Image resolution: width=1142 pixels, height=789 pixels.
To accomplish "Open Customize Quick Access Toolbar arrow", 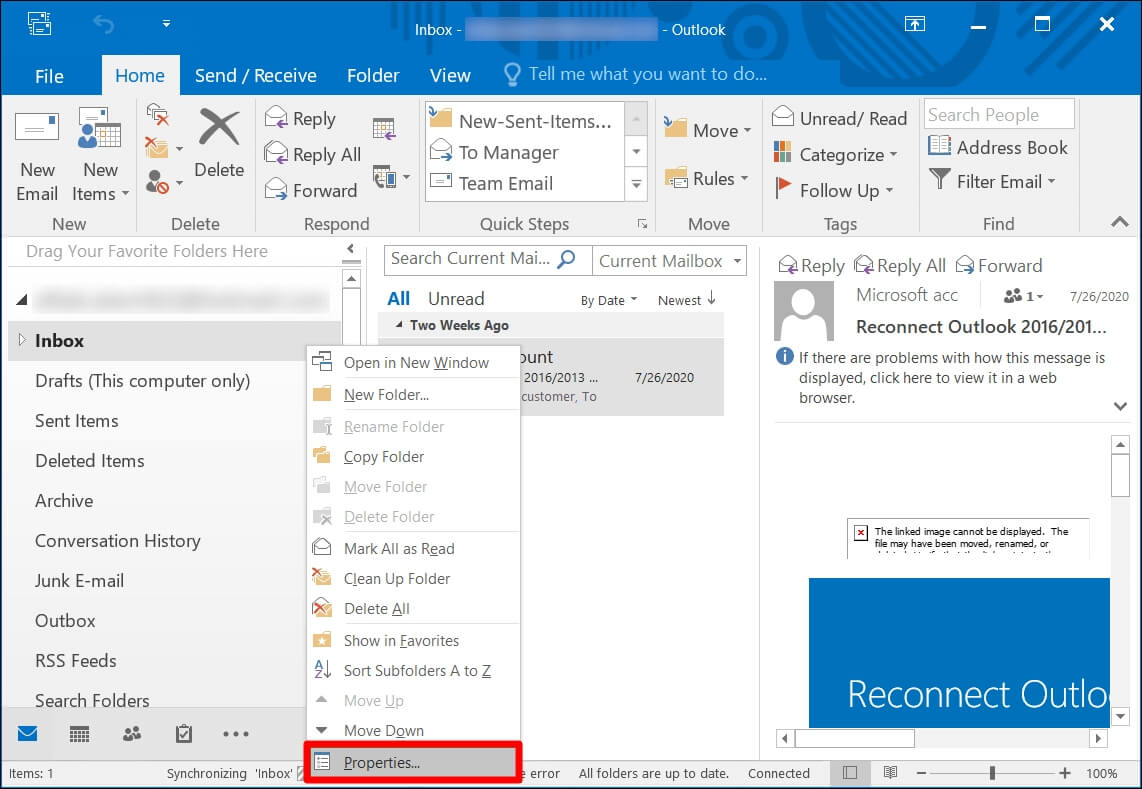I will 166,24.
